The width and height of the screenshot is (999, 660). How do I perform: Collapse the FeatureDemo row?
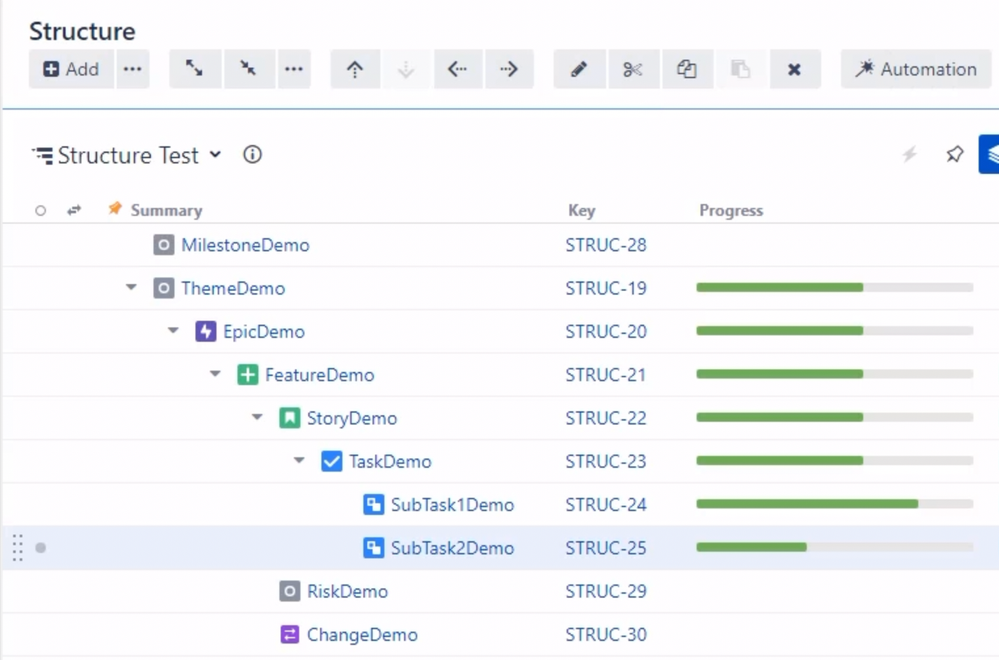[215, 374]
